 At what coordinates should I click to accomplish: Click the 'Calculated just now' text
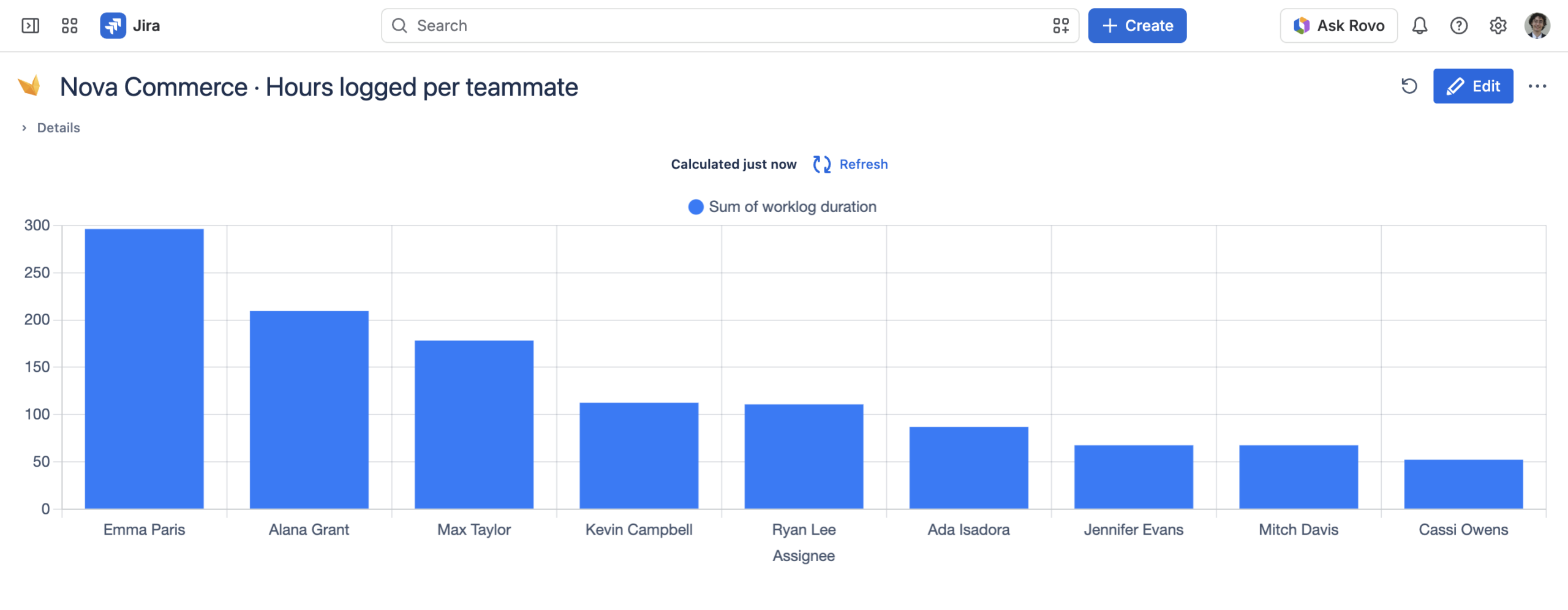tap(734, 164)
